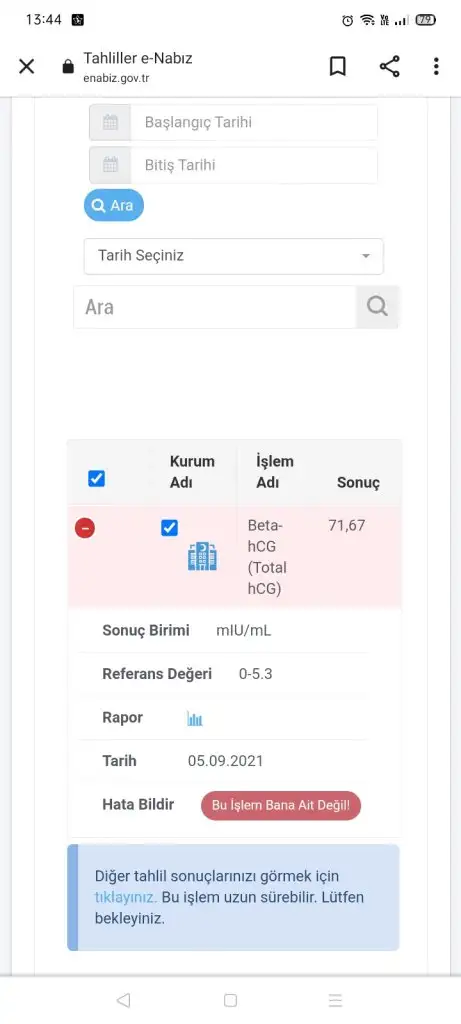Open the three-dot overflow menu

tap(436, 66)
